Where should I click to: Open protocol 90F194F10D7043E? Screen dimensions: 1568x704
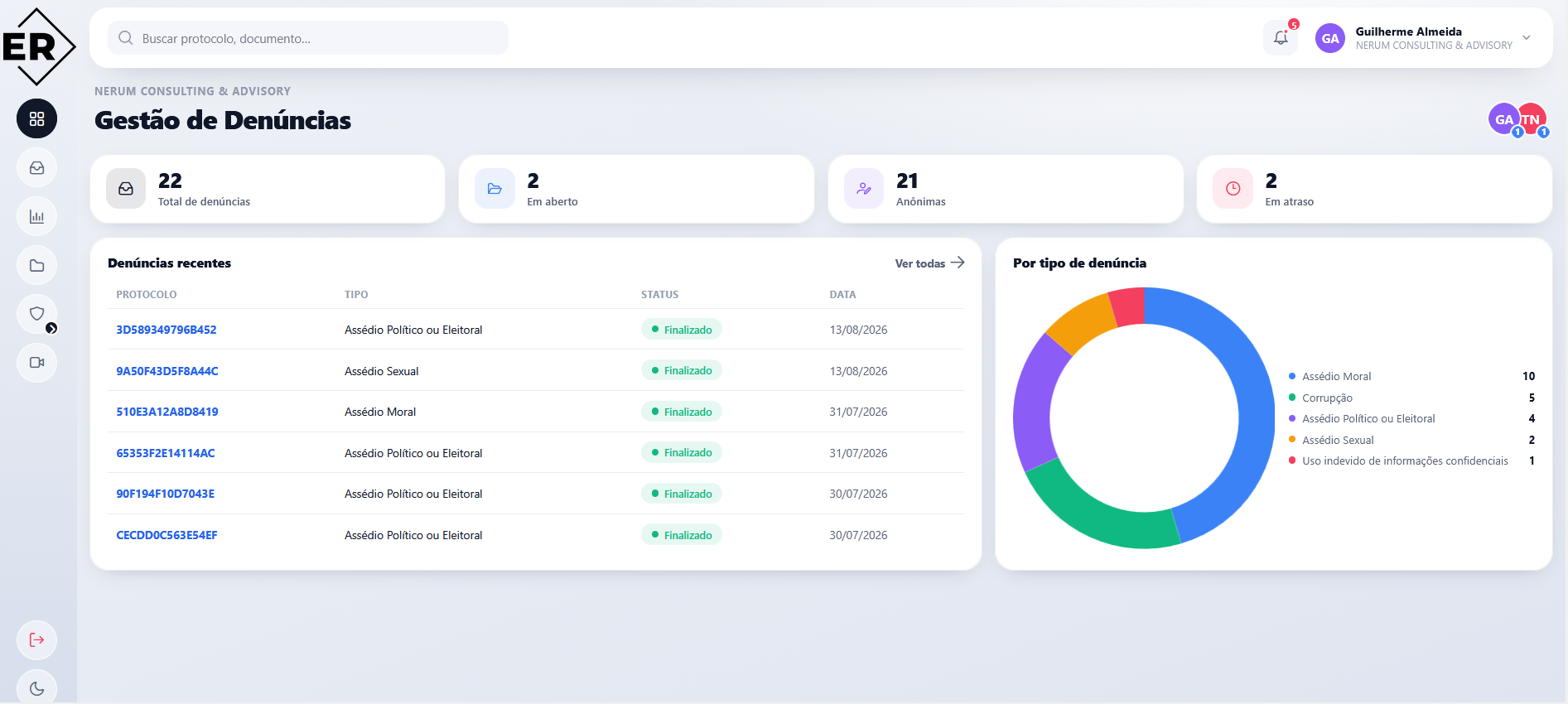(x=166, y=494)
